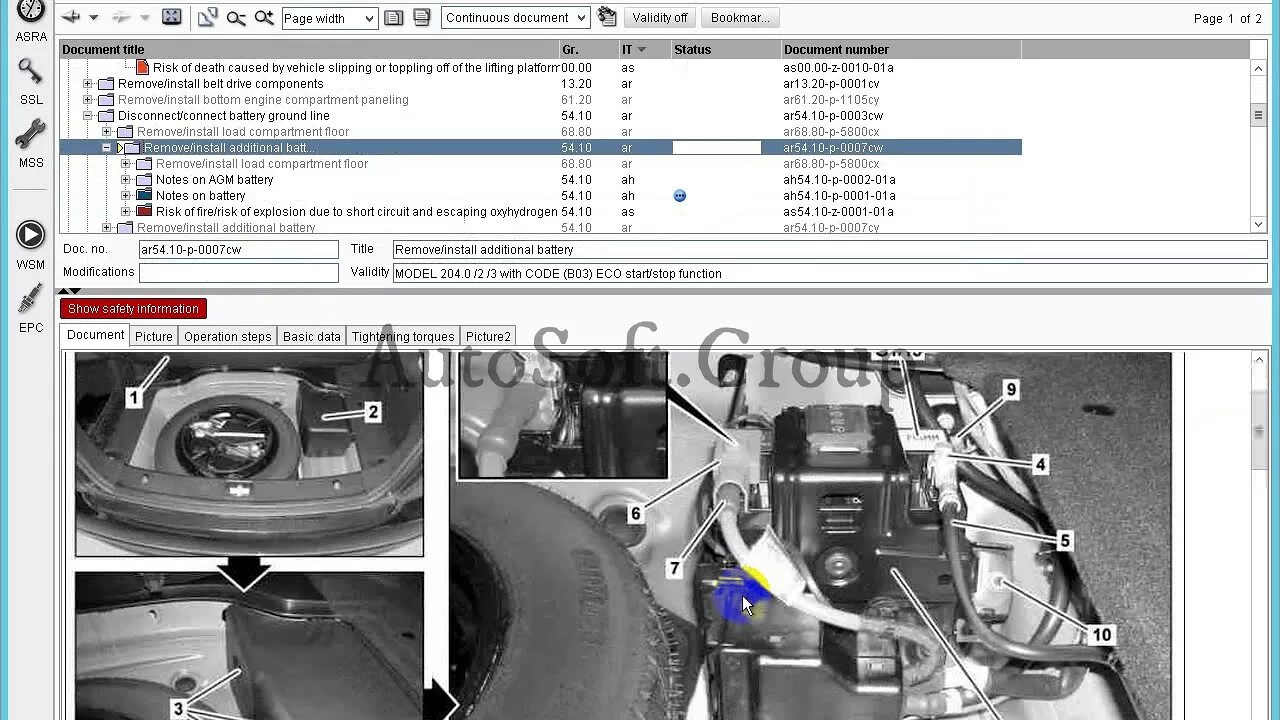The height and width of the screenshot is (720, 1280).
Task: Expand Notes on battery node
Action: click(125, 196)
